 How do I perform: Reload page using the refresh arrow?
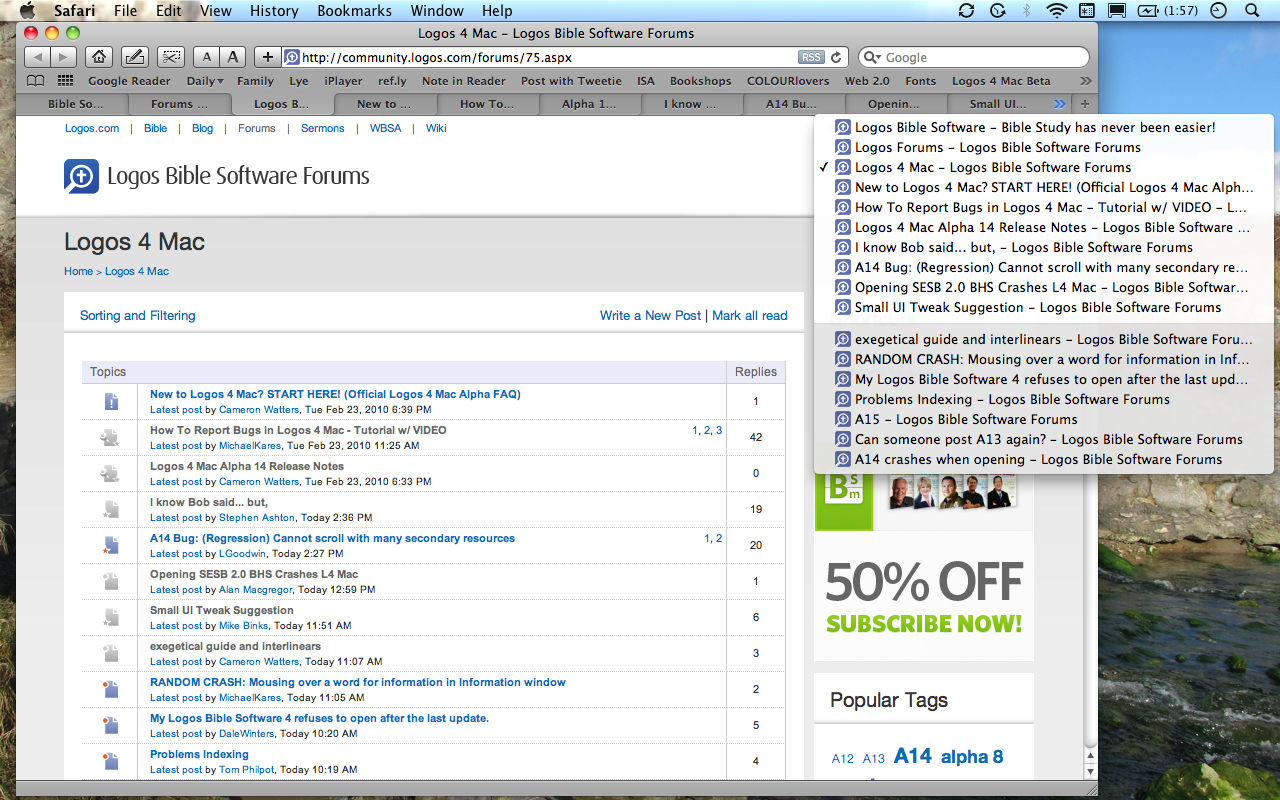pyautogui.click(x=836, y=57)
